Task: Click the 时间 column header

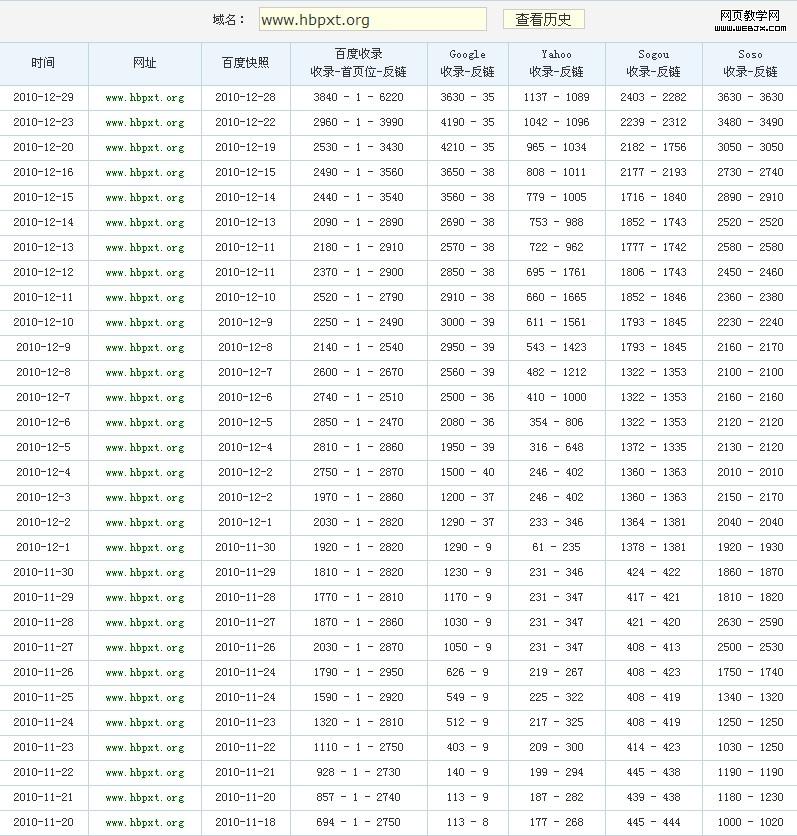Action: (43, 63)
